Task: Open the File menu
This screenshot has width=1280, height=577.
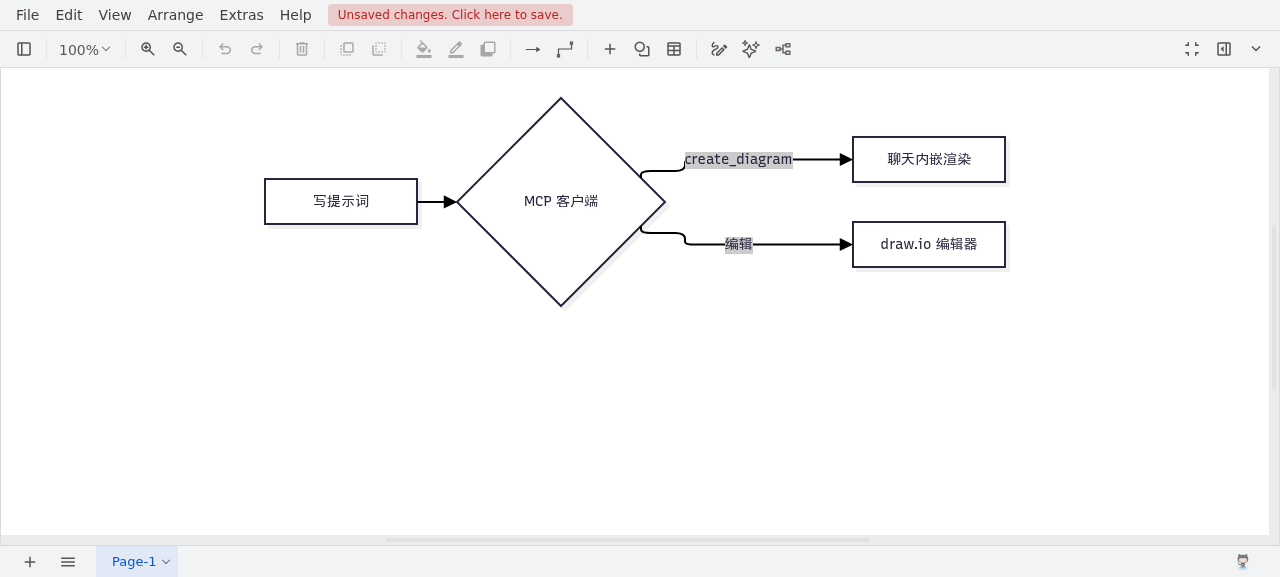Action: pos(28,15)
